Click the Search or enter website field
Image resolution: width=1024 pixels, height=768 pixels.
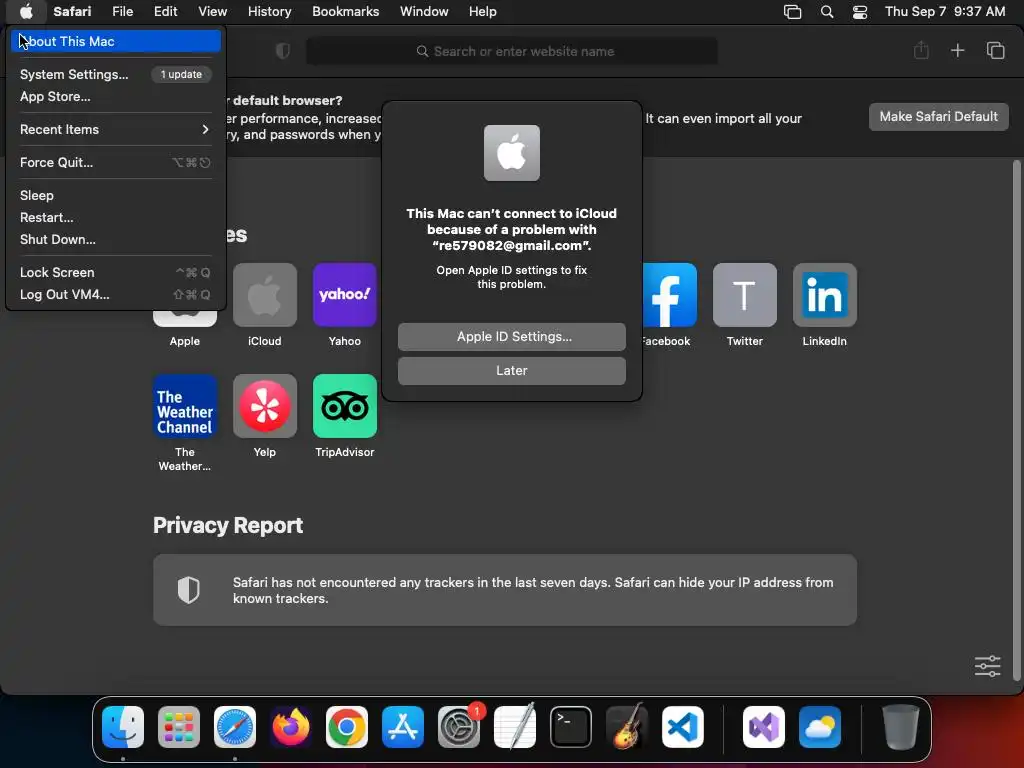point(511,51)
